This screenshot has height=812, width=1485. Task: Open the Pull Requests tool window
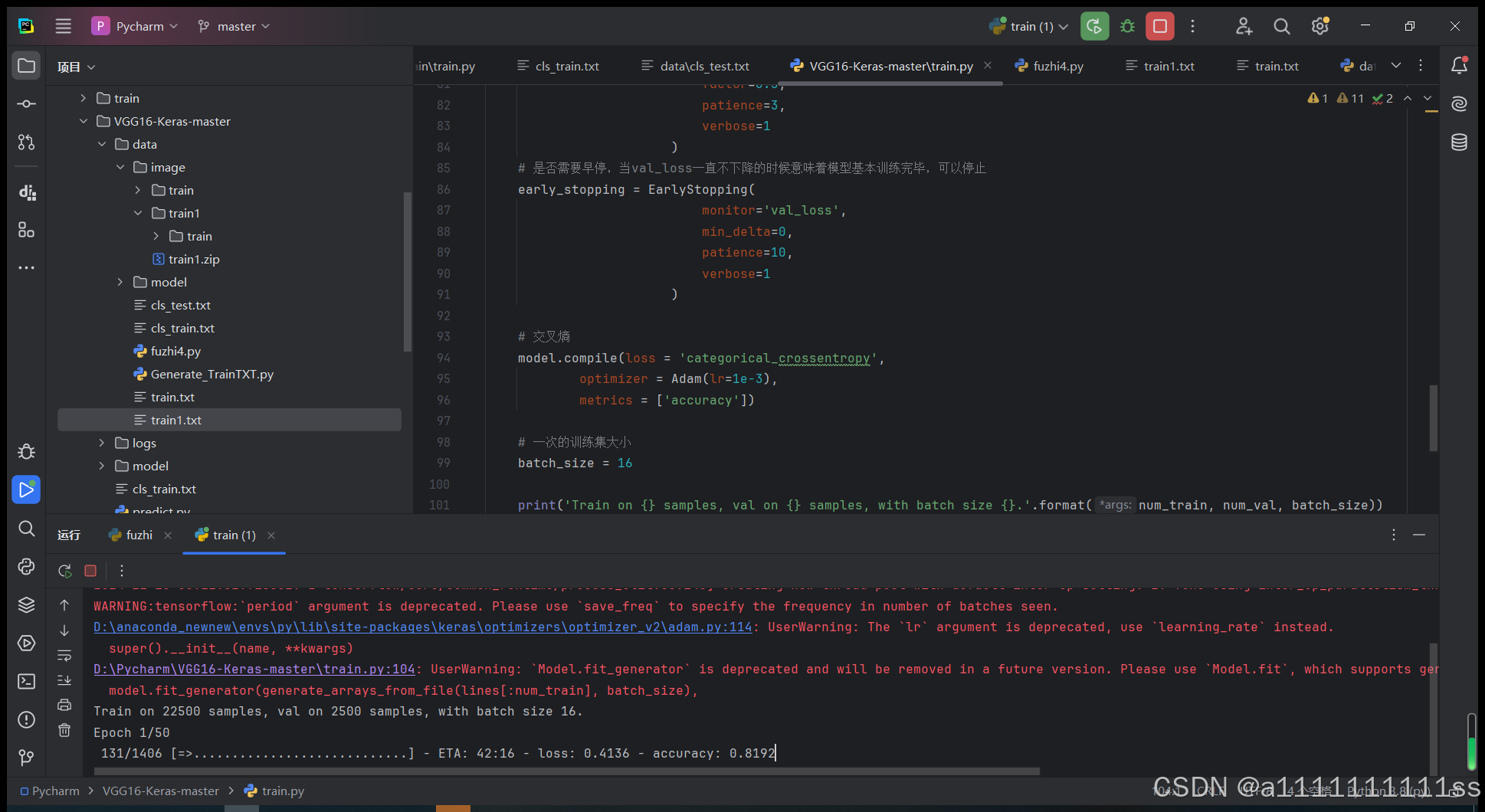coord(26,142)
